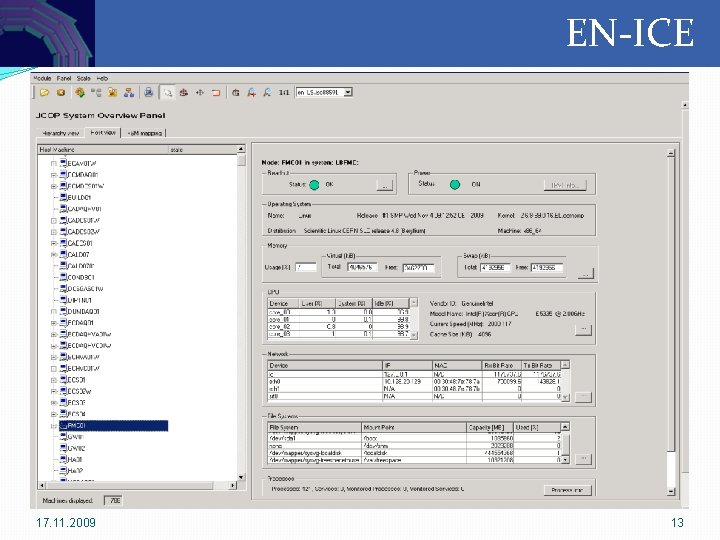Image resolution: width=720 pixels, height=540 pixels.
Task: Select the highlighted FMC01 machine row
Action: 113,426
